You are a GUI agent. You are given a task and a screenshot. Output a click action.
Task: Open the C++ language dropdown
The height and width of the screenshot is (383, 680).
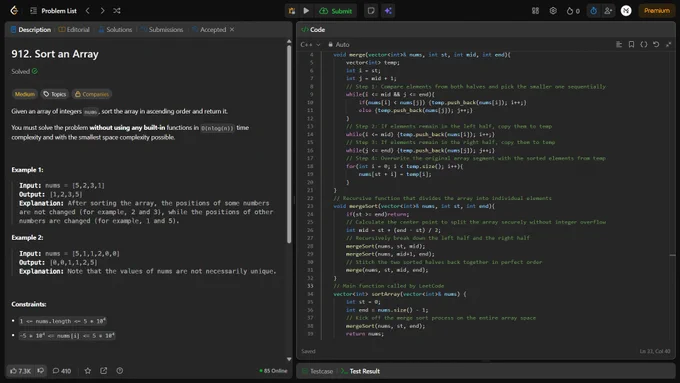coord(310,44)
